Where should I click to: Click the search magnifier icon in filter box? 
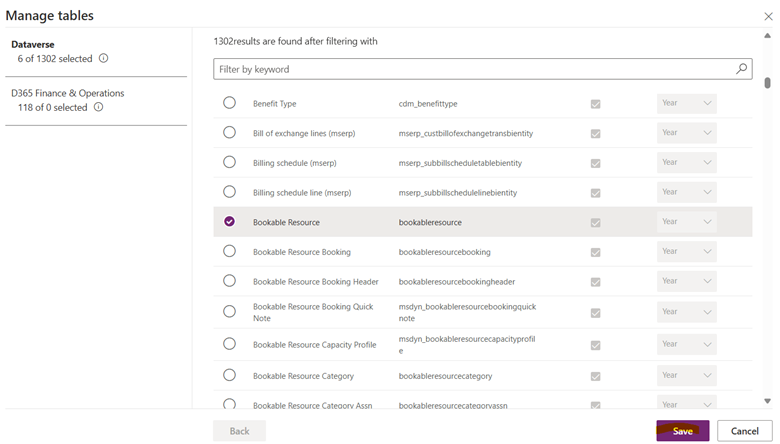point(742,69)
